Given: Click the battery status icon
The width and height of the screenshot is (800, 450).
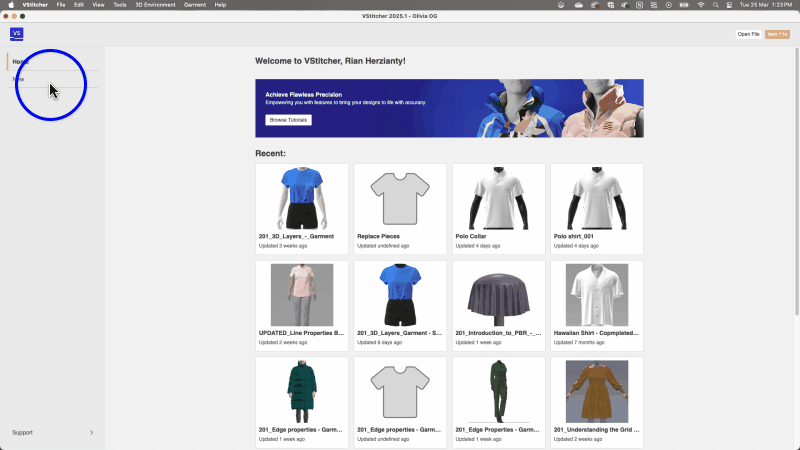Looking at the screenshot, I should 684,5.
